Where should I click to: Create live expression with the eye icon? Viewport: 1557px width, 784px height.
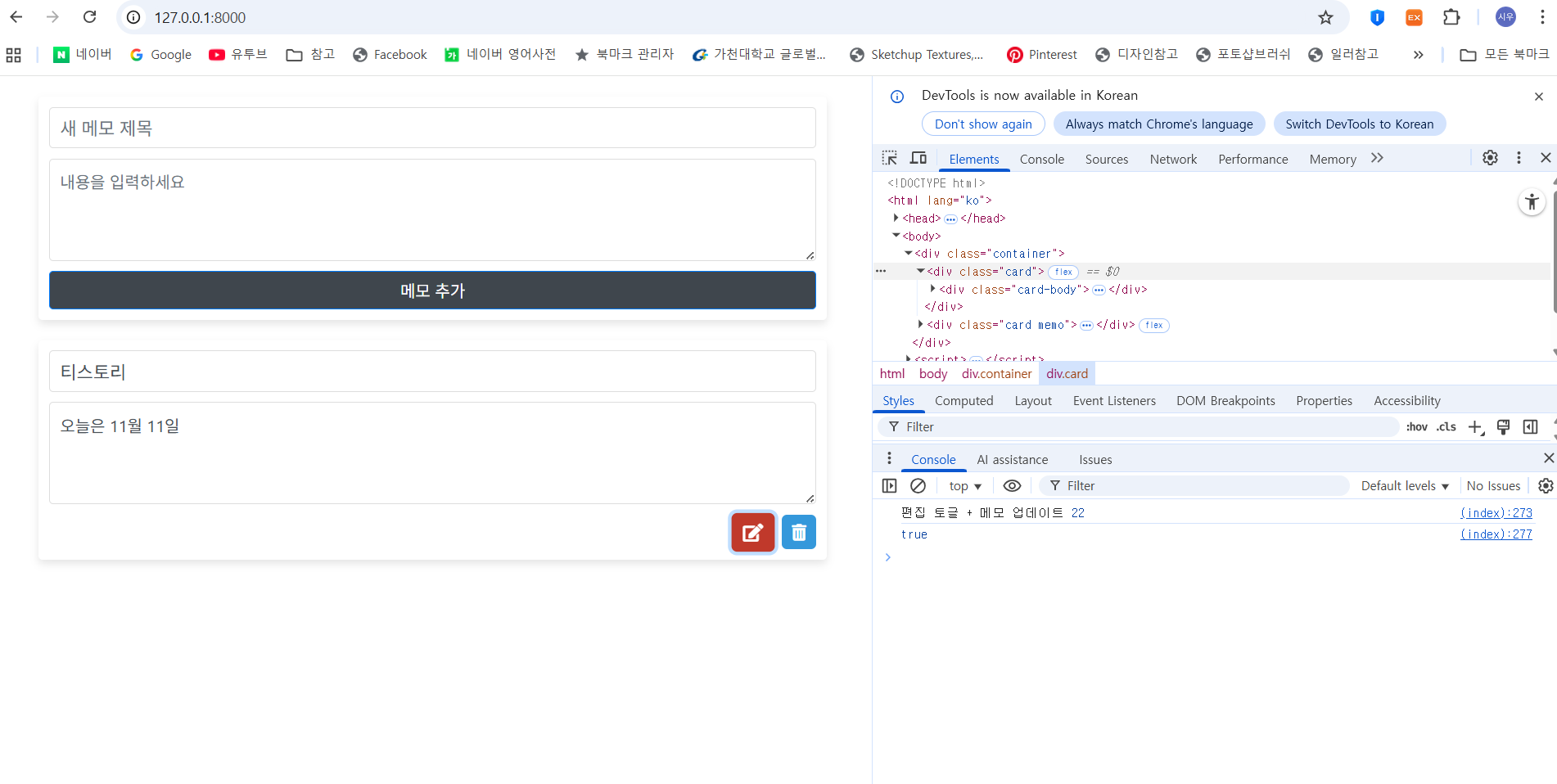click(x=1012, y=486)
